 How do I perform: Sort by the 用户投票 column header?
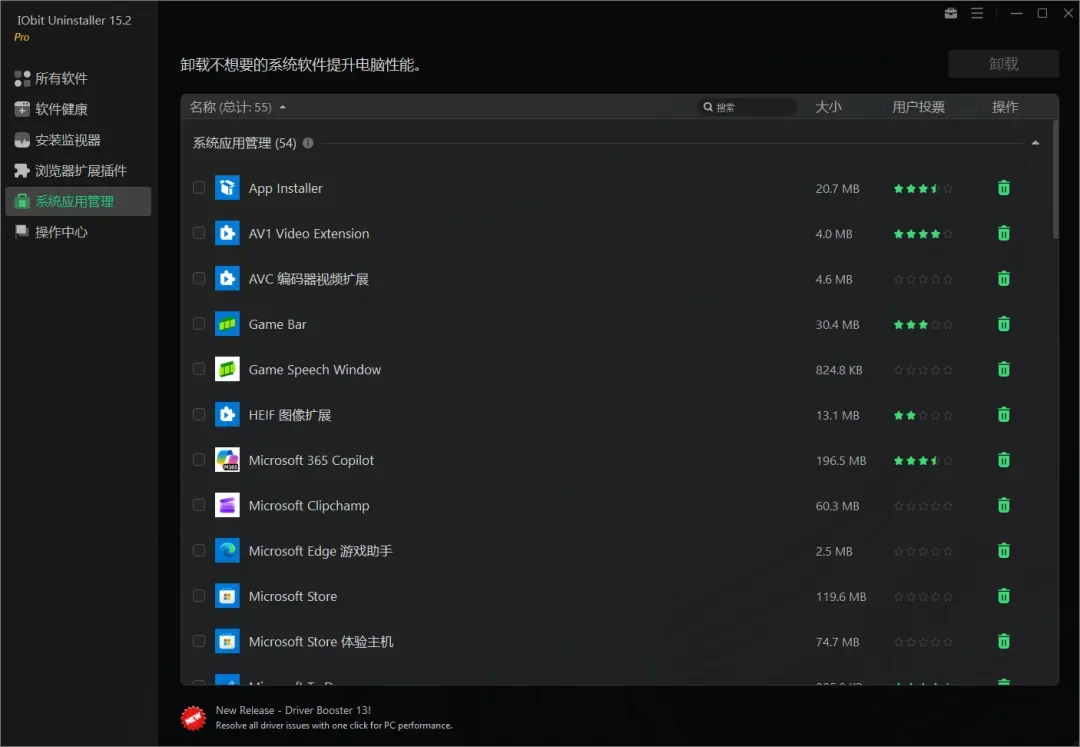(918, 107)
